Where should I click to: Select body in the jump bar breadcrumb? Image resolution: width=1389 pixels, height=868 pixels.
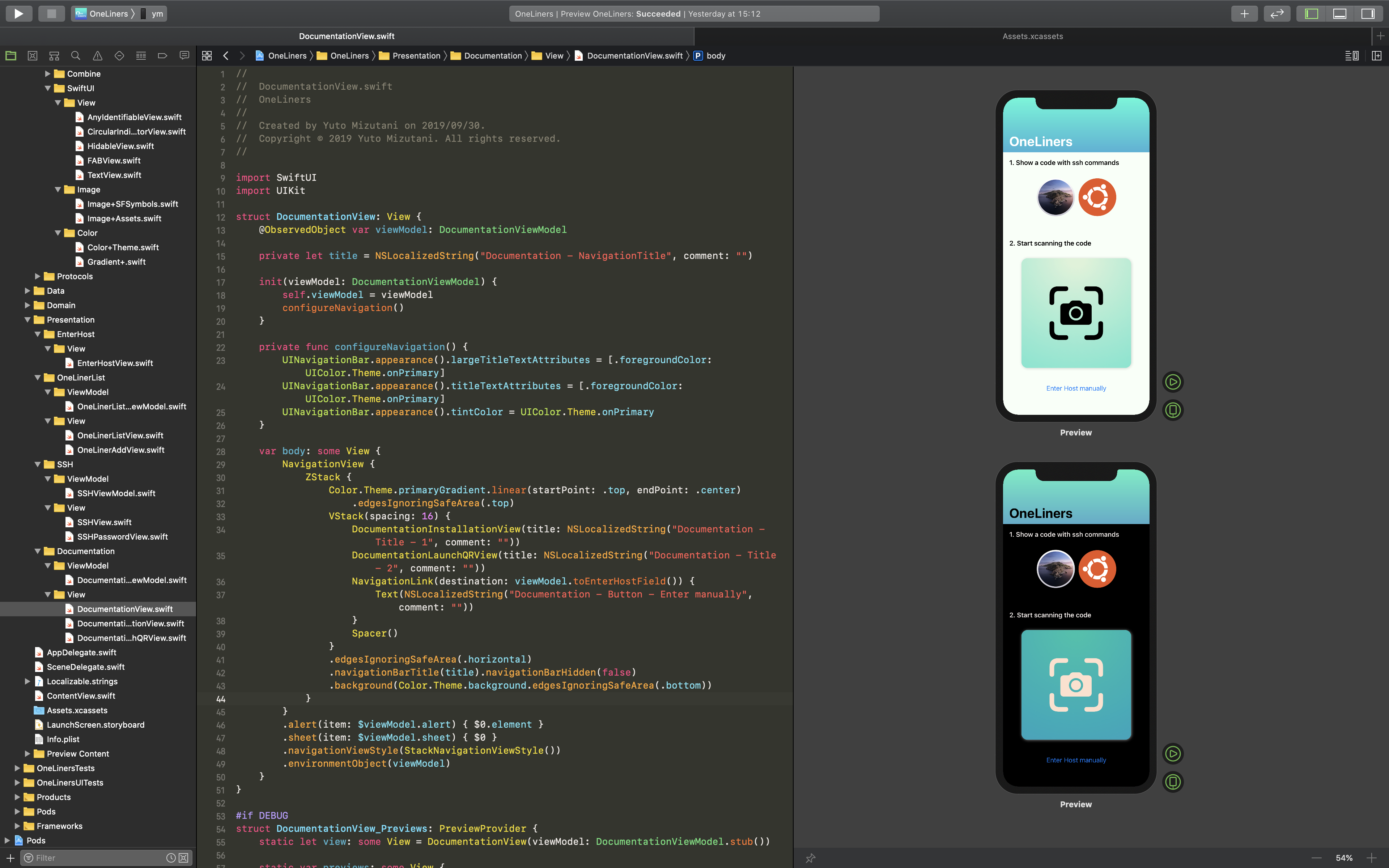coord(716,56)
